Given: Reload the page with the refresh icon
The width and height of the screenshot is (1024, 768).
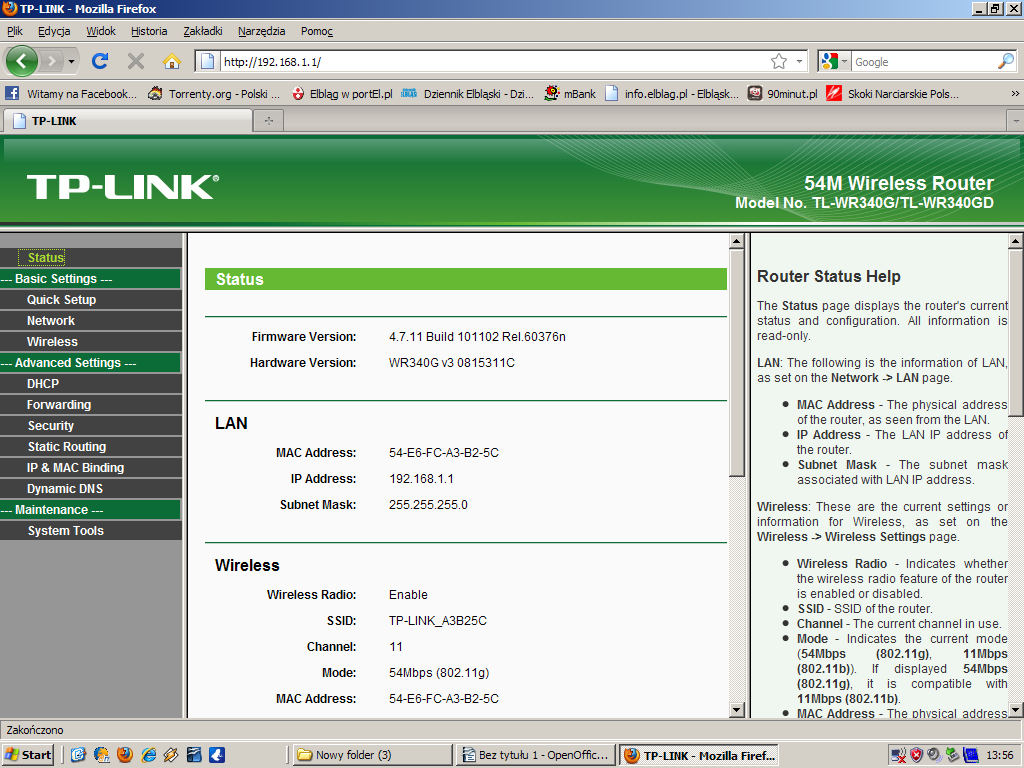Looking at the screenshot, I should coord(100,61).
